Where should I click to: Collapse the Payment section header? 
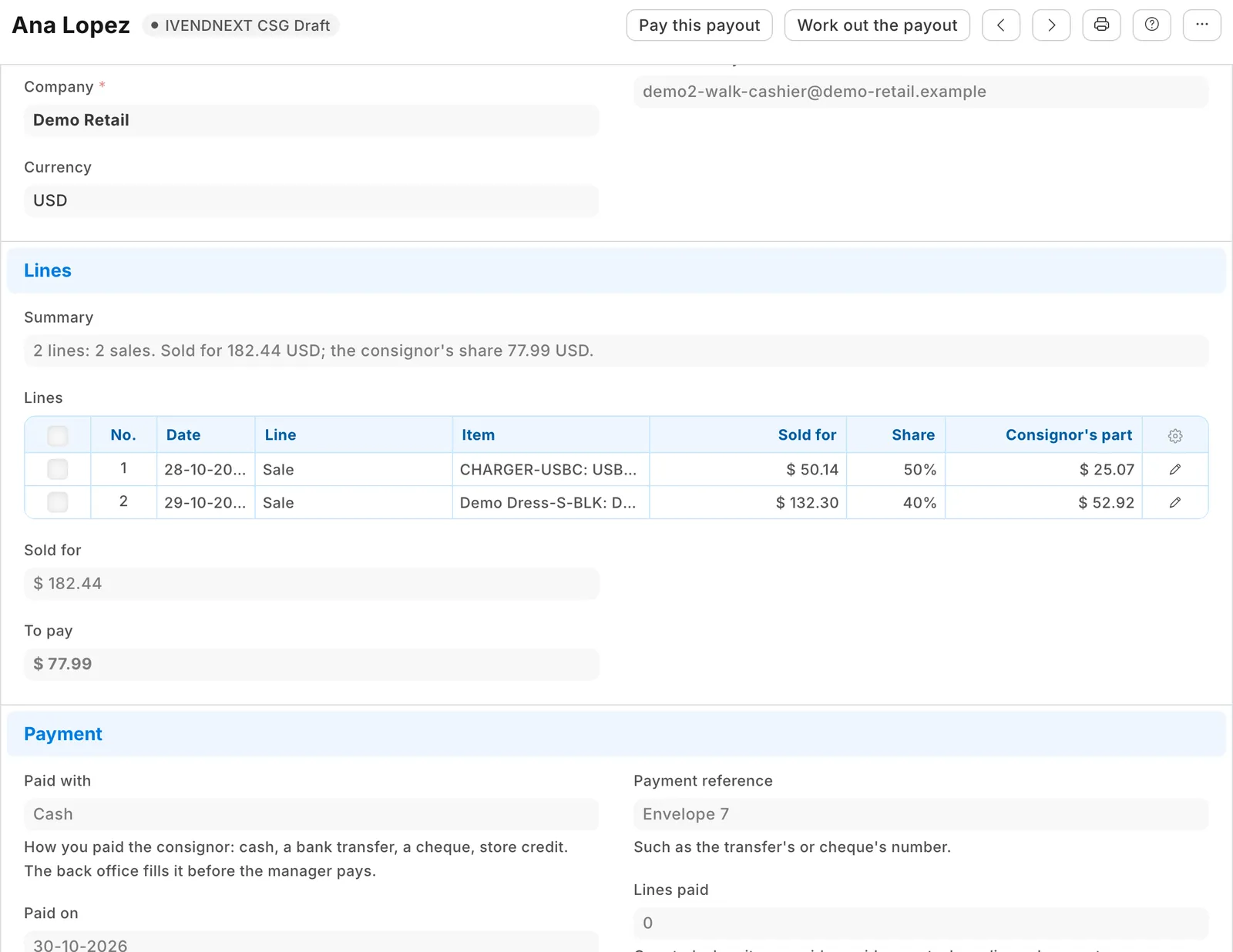coord(616,734)
